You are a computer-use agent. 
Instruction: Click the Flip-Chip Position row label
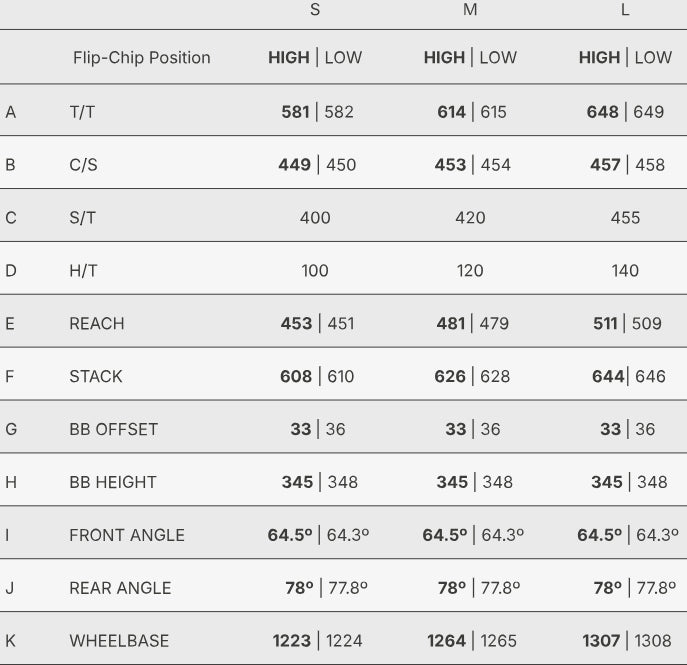pos(141,58)
